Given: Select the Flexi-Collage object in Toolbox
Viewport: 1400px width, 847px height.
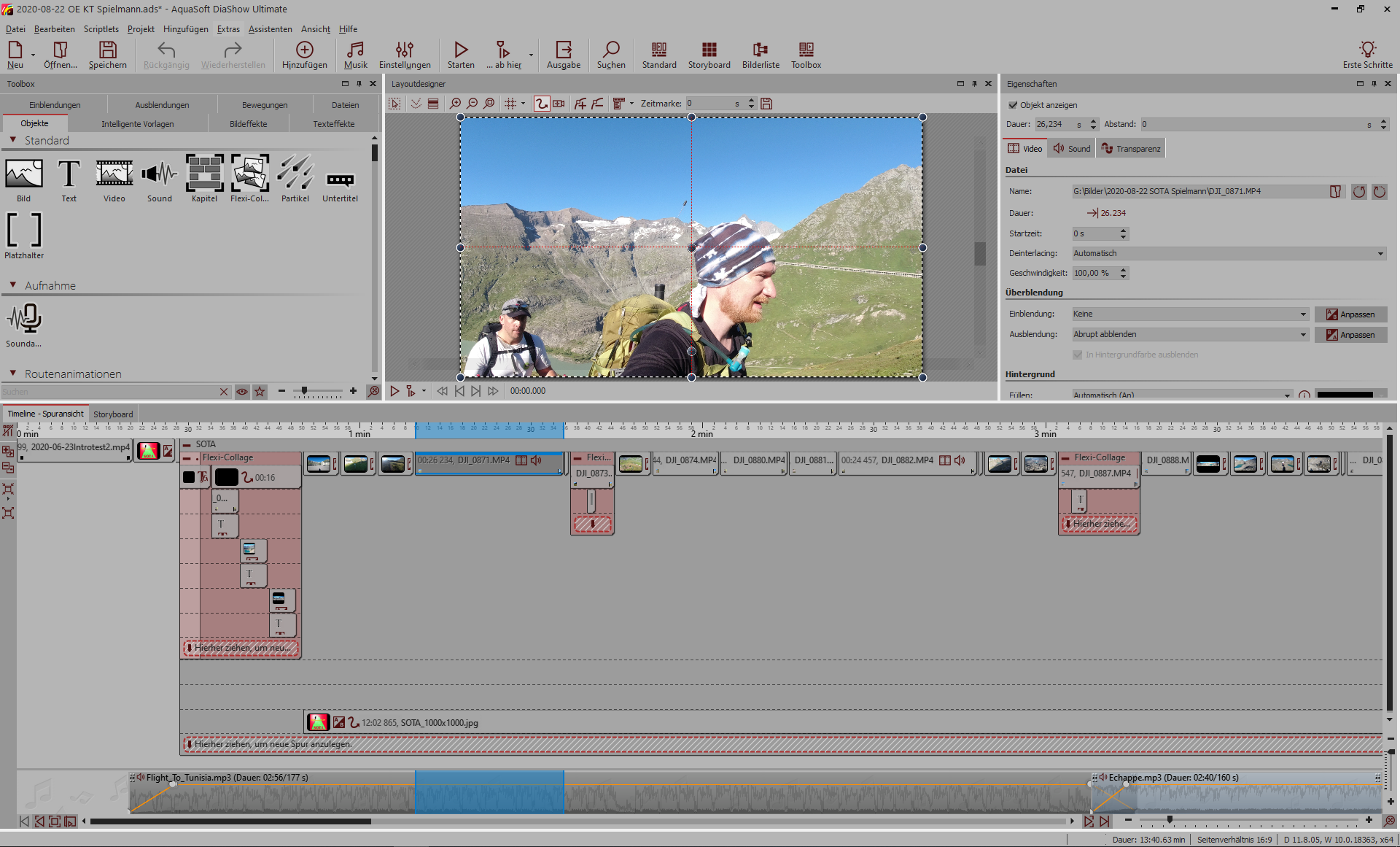Looking at the screenshot, I should (x=250, y=174).
